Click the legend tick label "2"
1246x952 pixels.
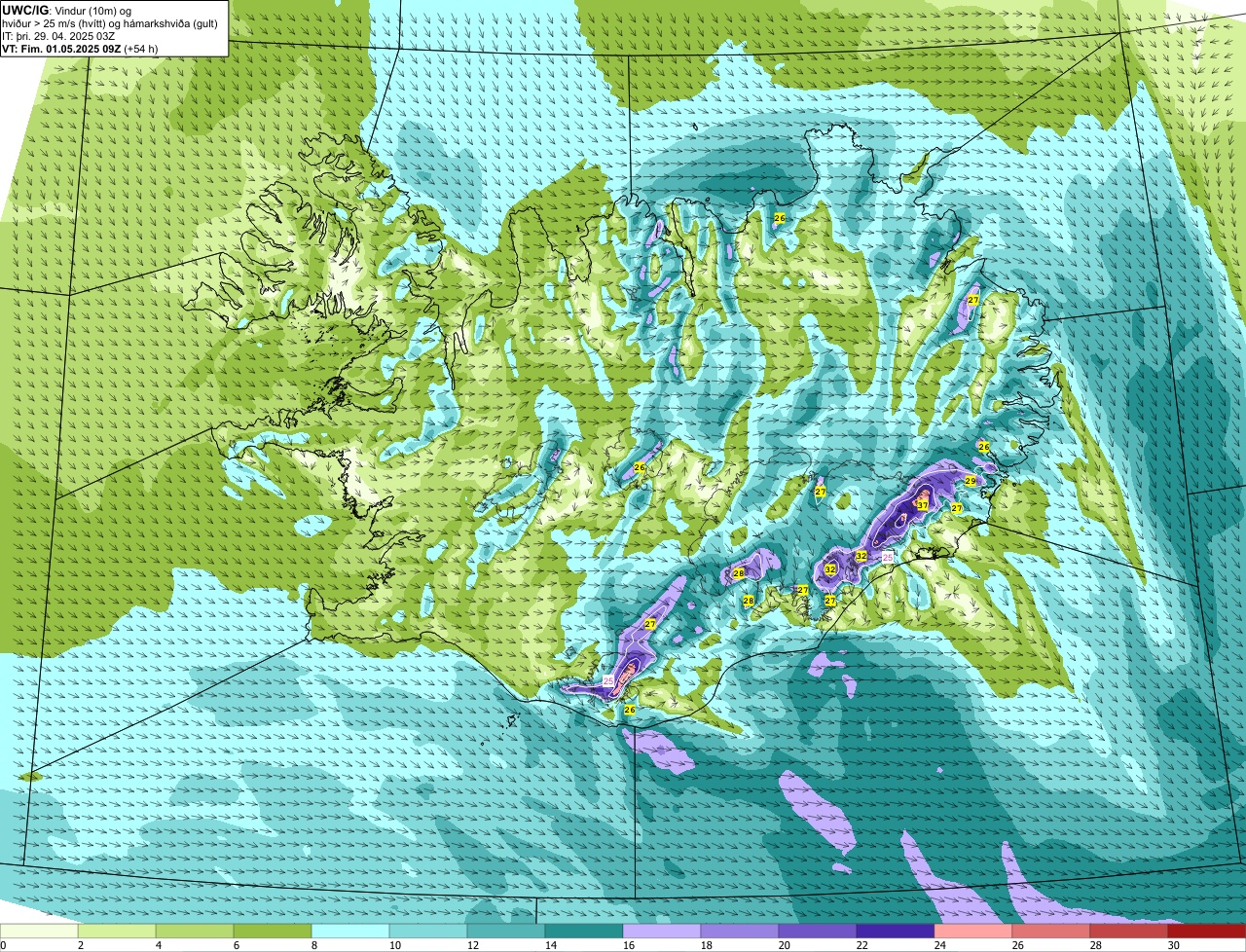pyautogui.click(x=80, y=945)
